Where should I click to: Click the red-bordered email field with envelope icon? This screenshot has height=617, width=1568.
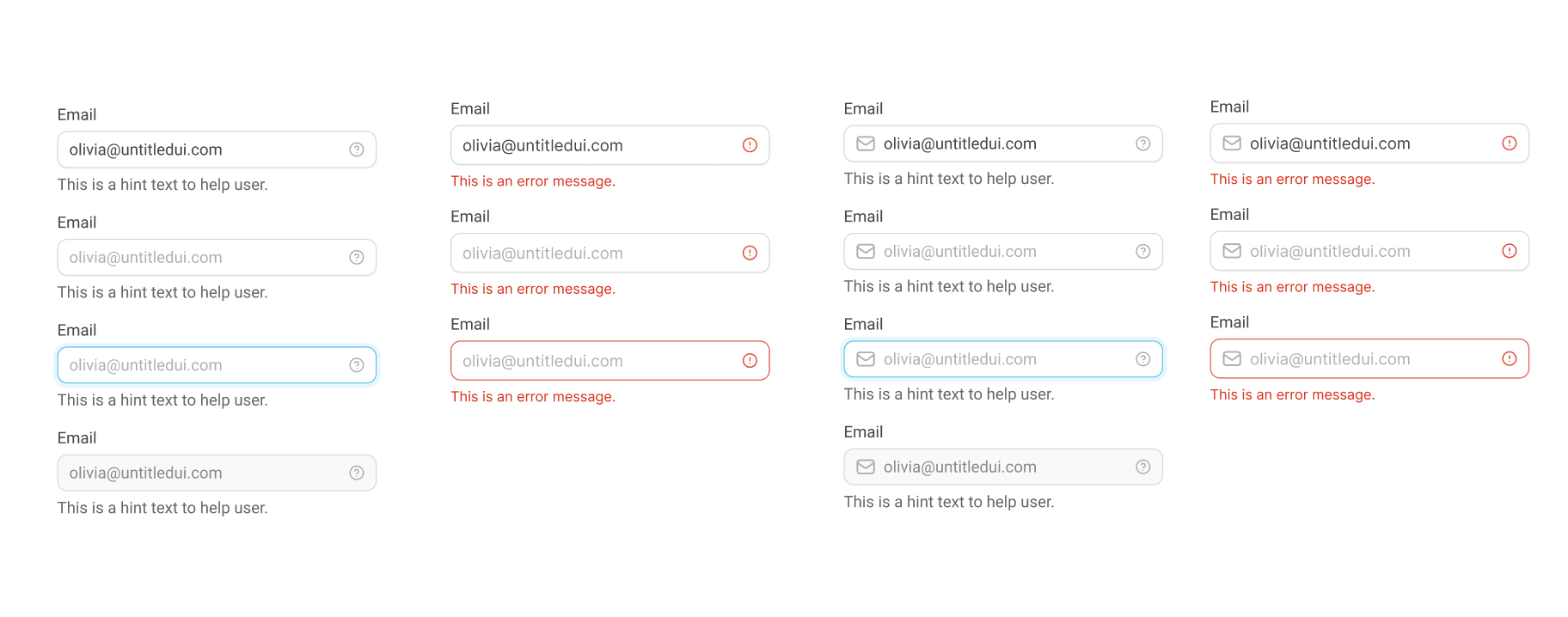[x=1369, y=358]
